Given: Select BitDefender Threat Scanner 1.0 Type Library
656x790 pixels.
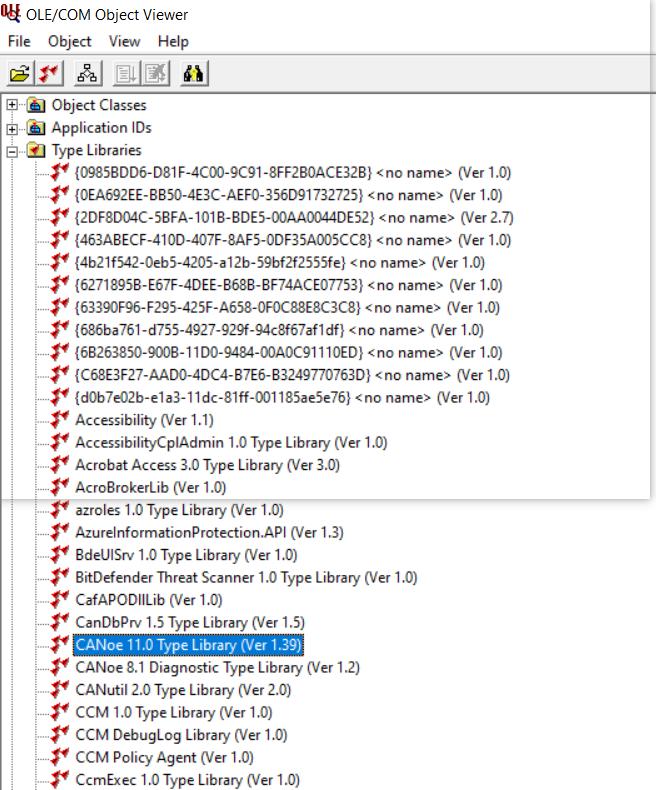Looking at the screenshot, I should click(x=246, y=577).
